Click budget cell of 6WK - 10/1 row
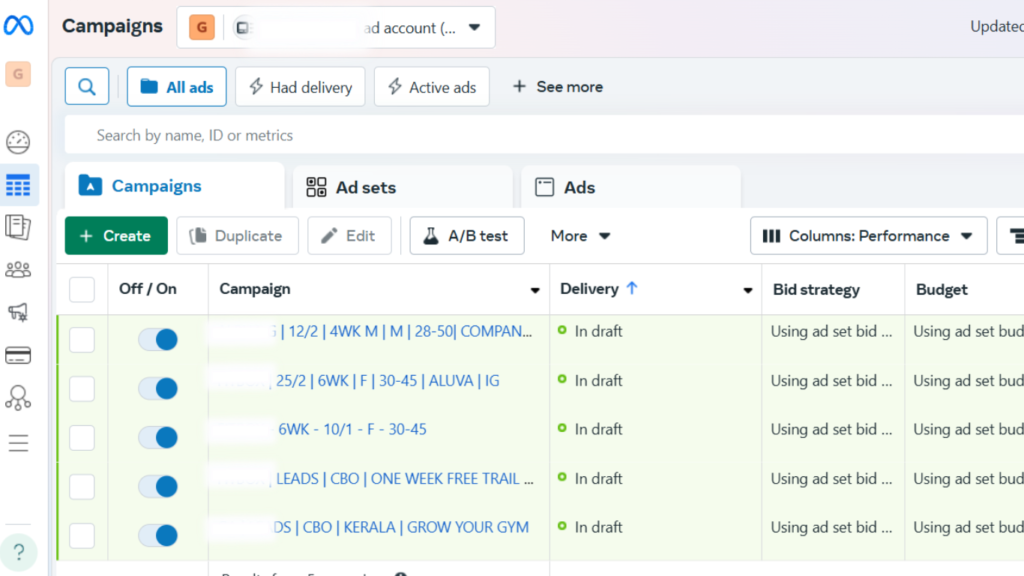 point(968,429)
